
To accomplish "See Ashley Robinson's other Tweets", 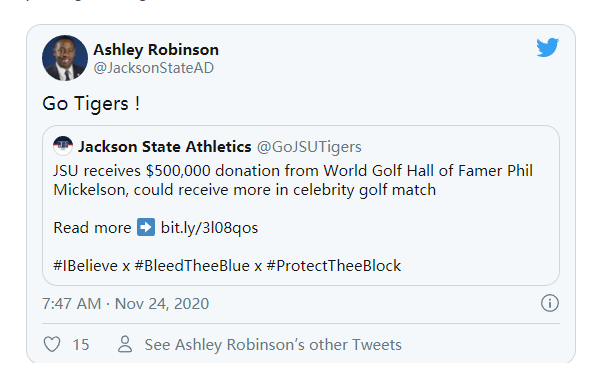I will pyautogui.click(x=273, y=345).
